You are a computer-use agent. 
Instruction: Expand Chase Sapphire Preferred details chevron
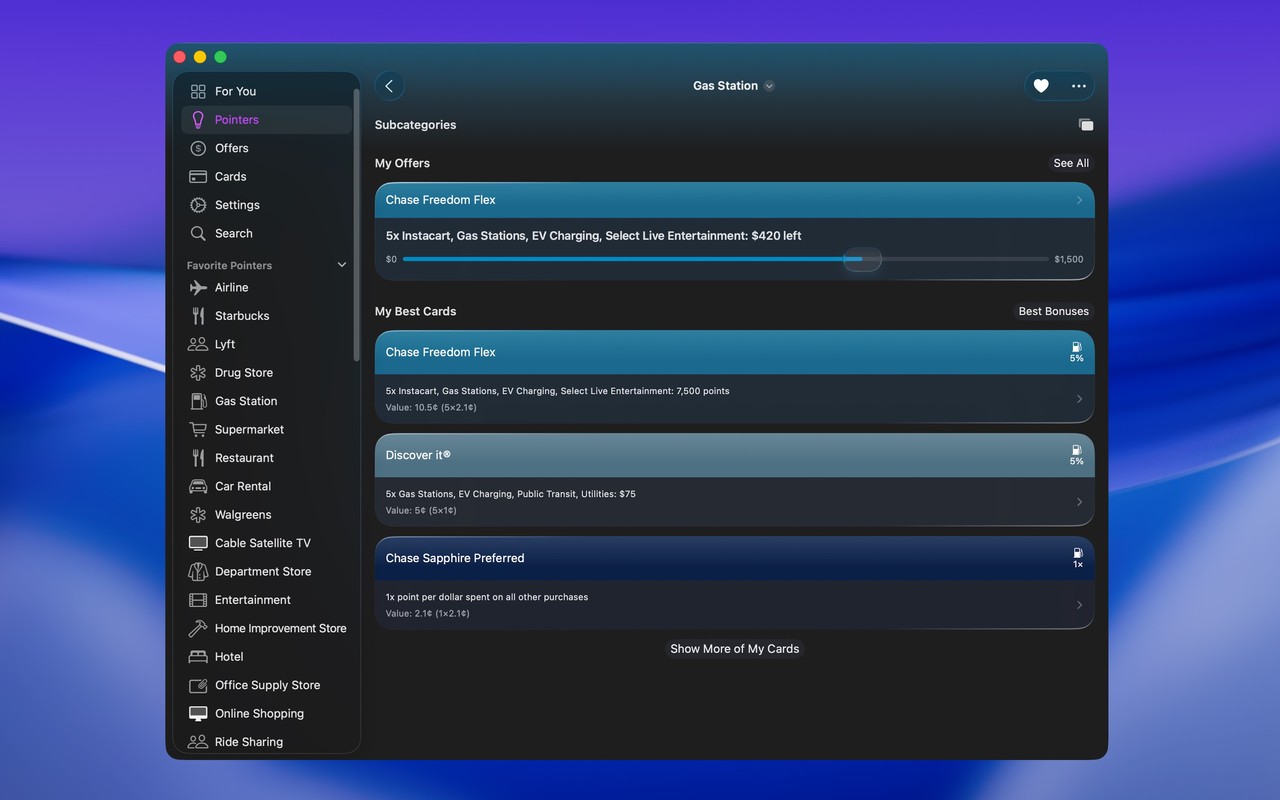1079,605
